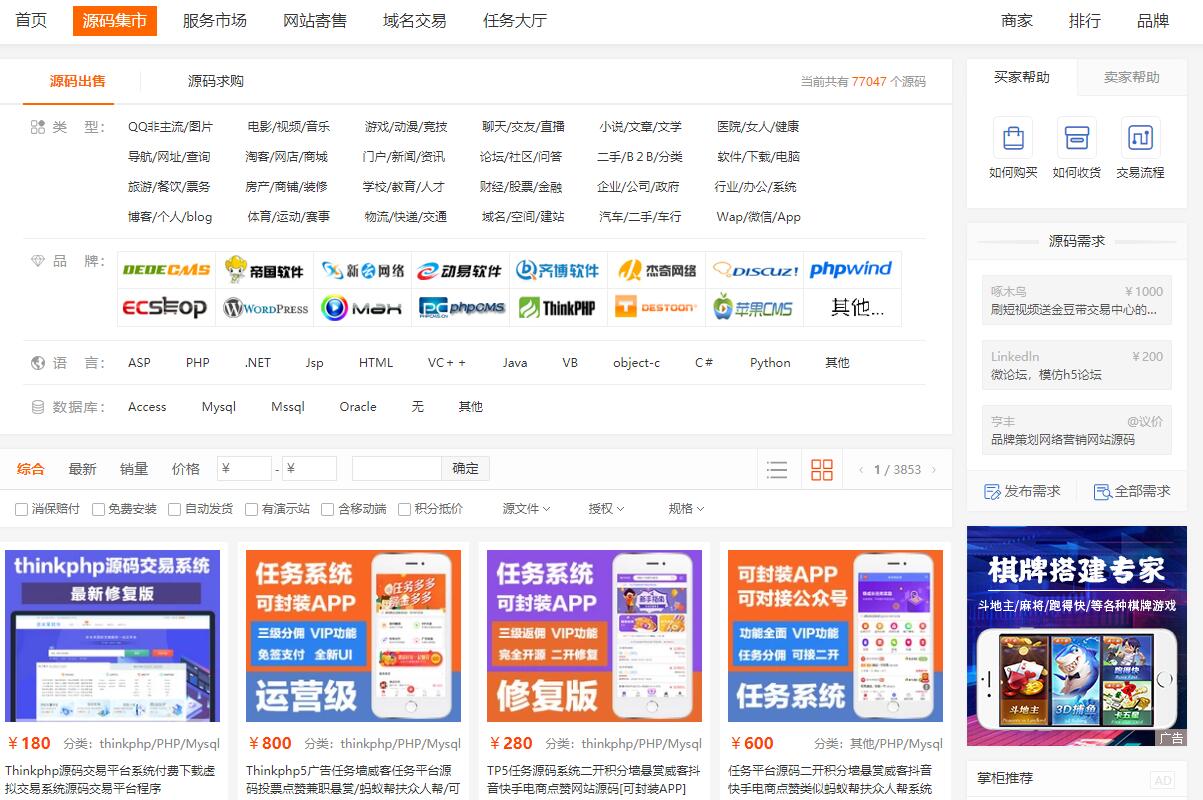Select the 新云网络 brand logo
The height and width of the screenshot is (800, 1203).
(362, 270)
